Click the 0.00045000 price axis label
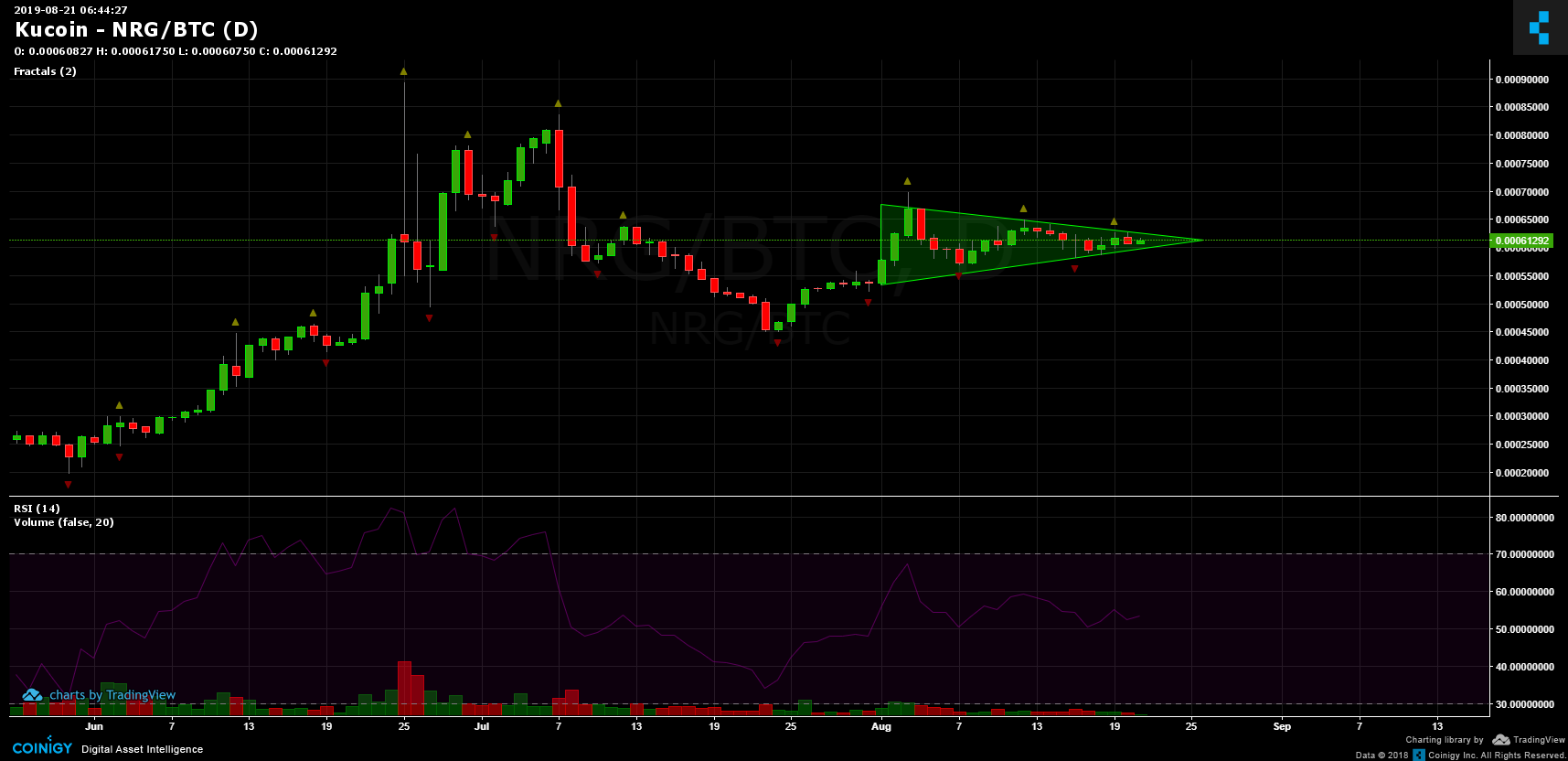 (1522, 332)
